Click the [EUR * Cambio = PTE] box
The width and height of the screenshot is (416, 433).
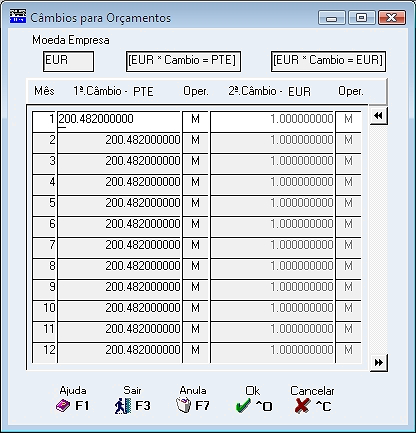point(183,61)
